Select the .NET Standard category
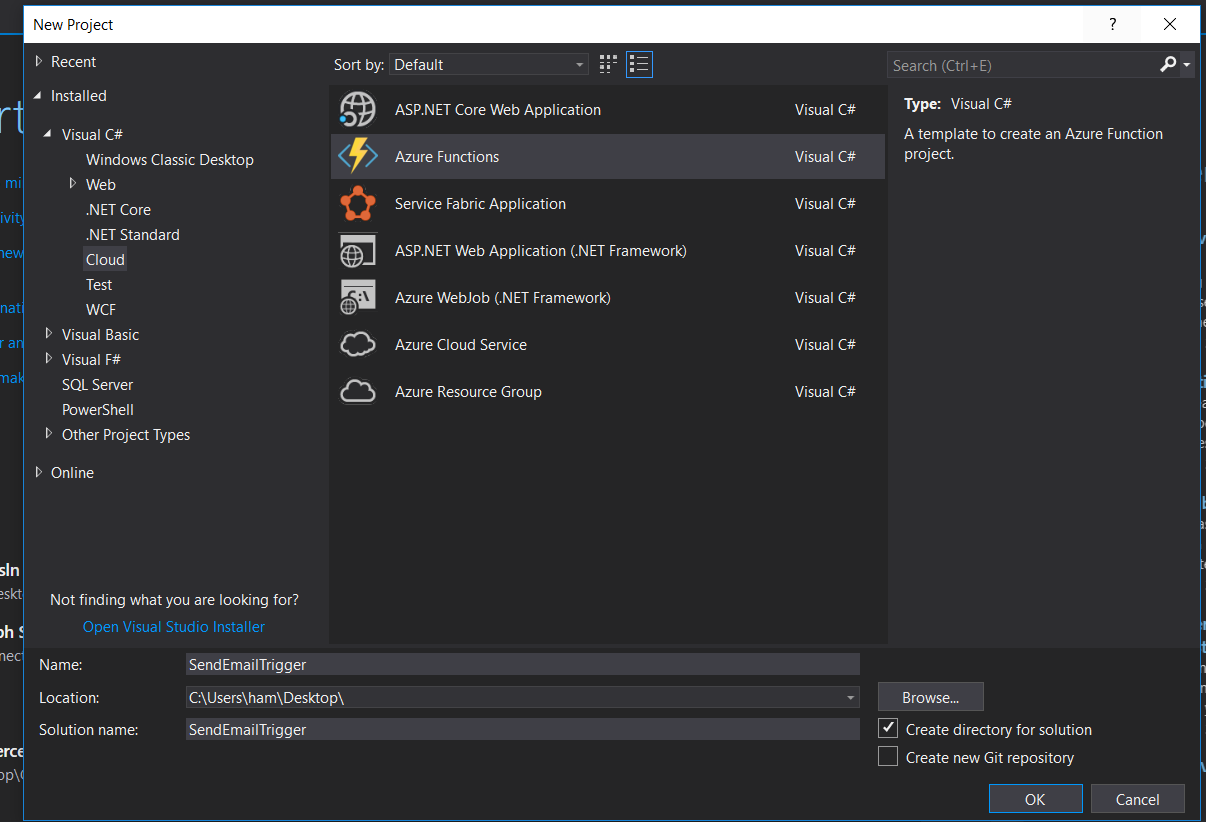This screenshot has width=1206, height=822. click(x=133, y=235)
